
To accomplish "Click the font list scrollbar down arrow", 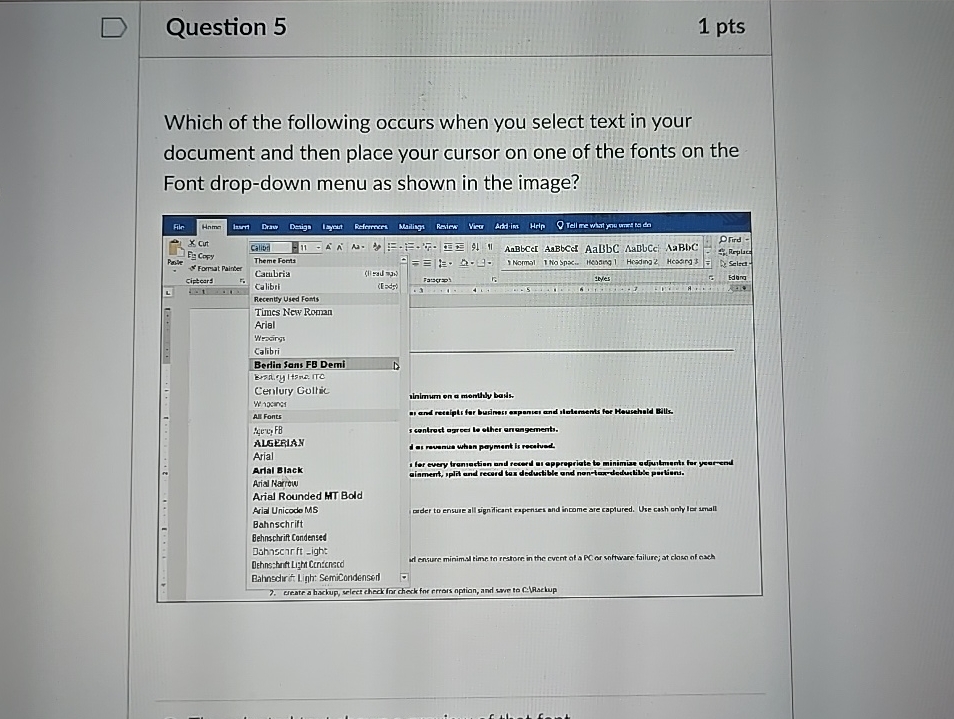I will click(403, 577).
